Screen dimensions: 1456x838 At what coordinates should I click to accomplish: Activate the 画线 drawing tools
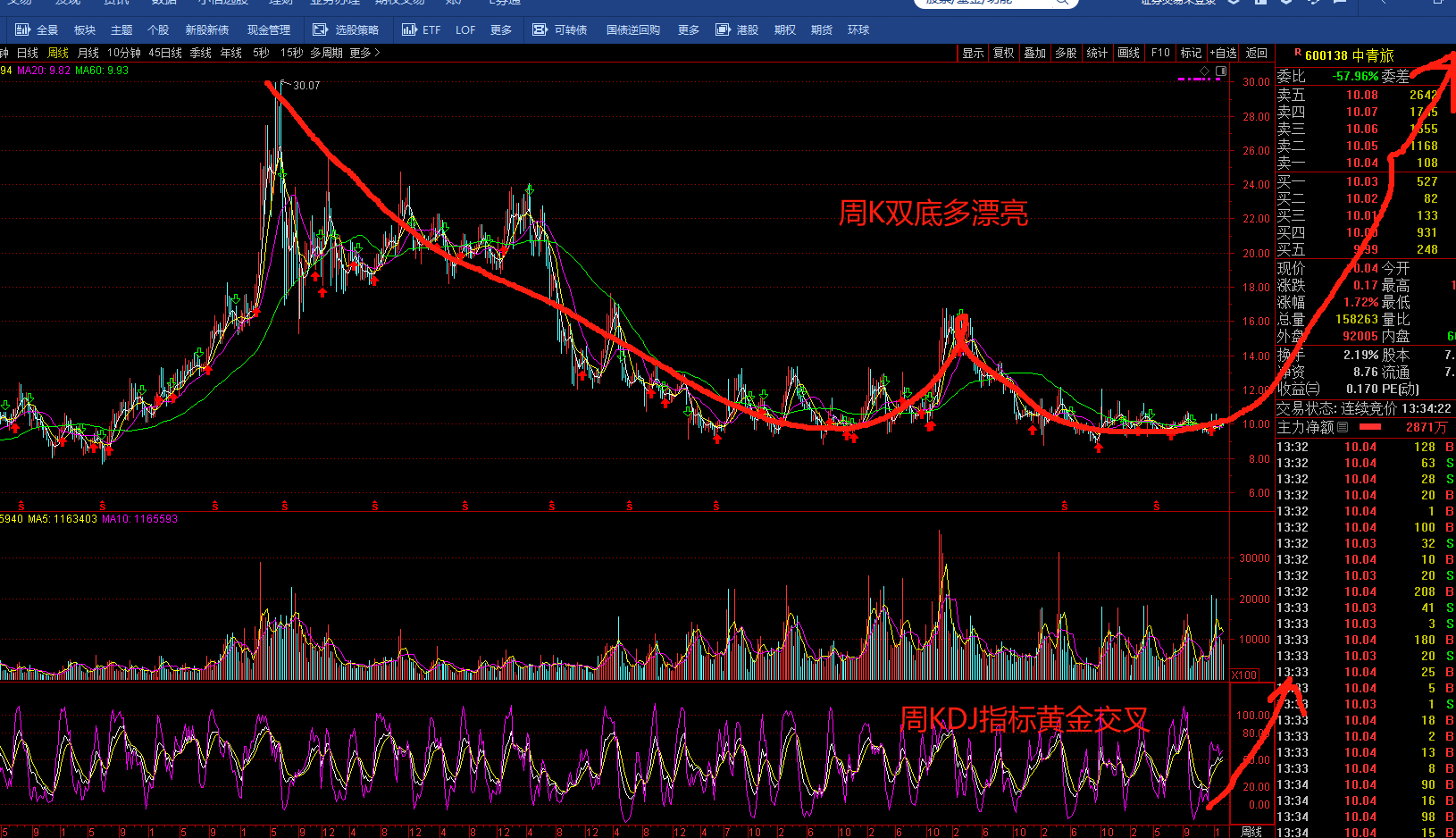(x=1129, y=53)
